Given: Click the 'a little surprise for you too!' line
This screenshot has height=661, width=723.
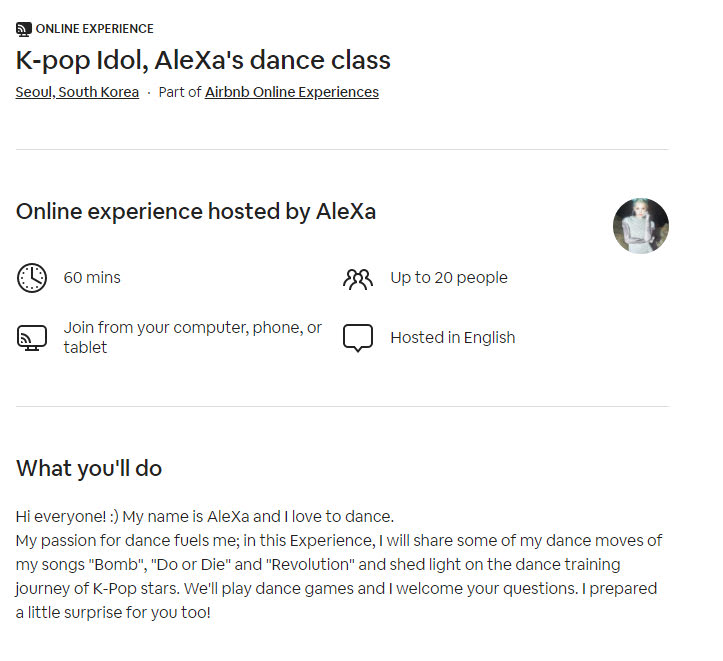Looking at the screenshot, I should [x=114, y=611].
